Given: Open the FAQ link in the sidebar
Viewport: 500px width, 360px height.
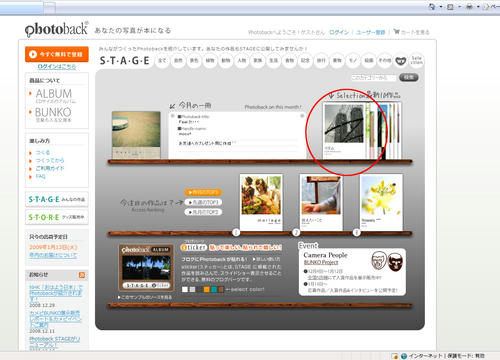Looking at the screenshot, I should pyautogui.click(x=40, y=176).
